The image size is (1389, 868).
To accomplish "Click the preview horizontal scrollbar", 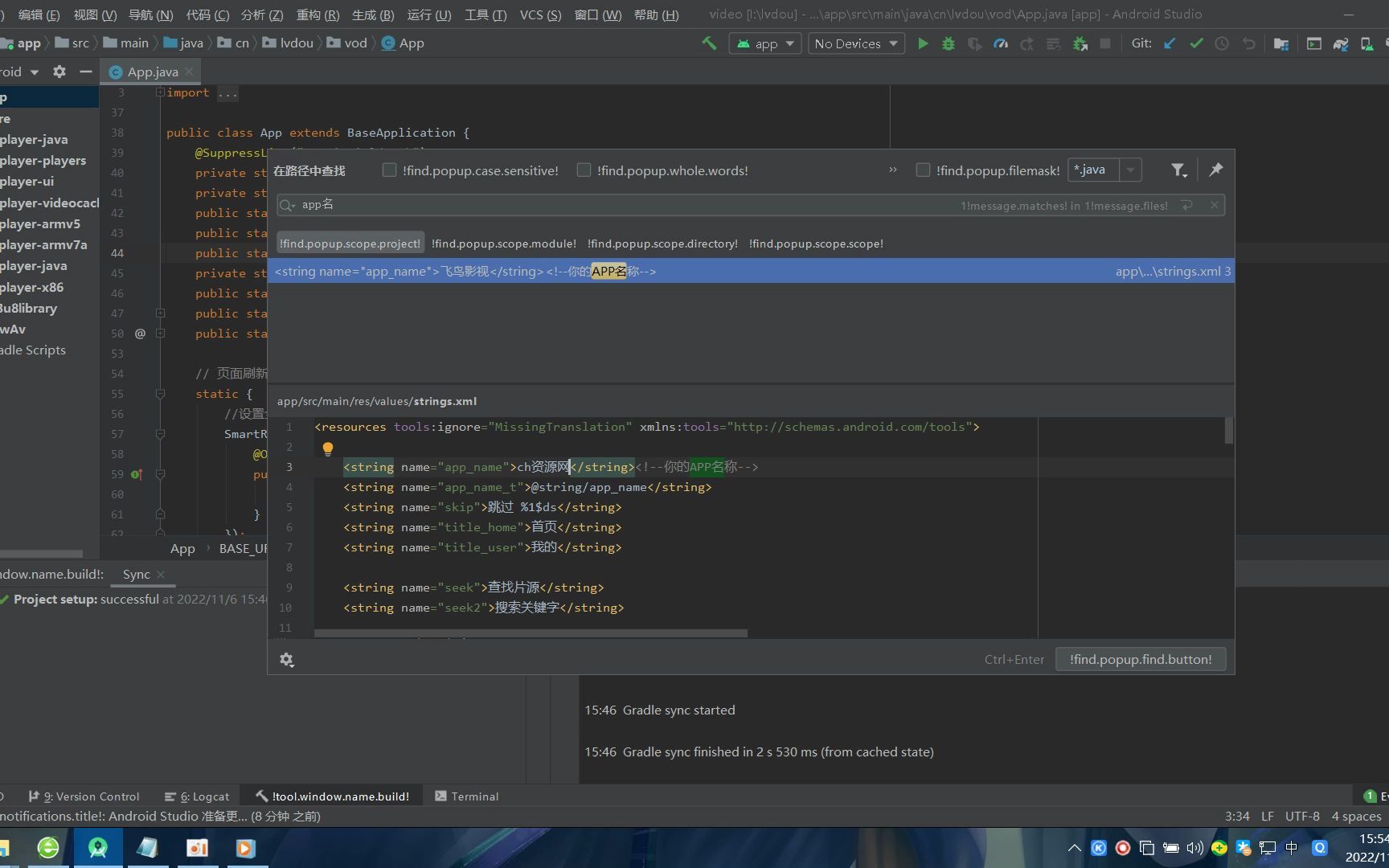I will 531,633.
